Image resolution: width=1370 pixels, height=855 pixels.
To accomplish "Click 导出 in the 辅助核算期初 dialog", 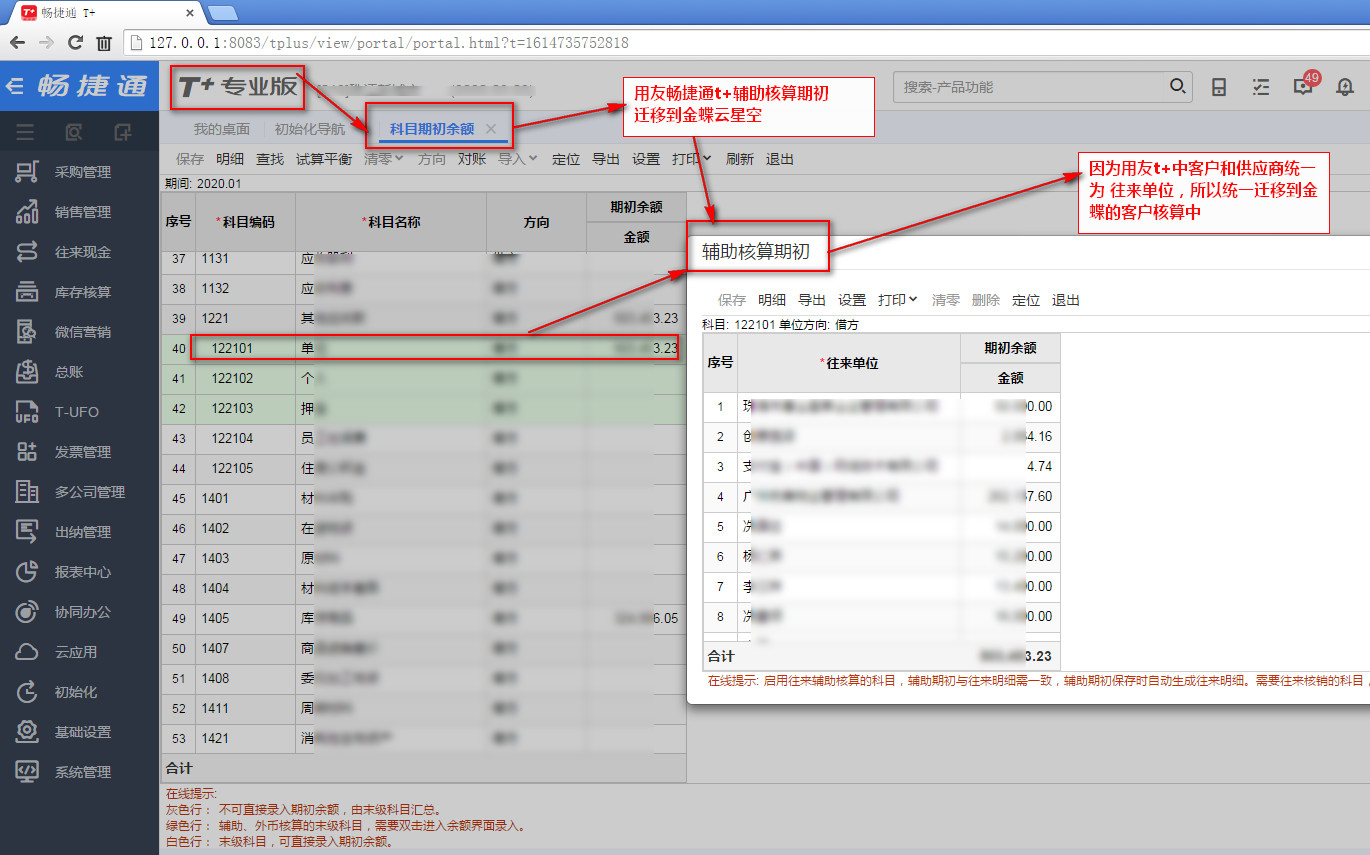I will point(812,300).
